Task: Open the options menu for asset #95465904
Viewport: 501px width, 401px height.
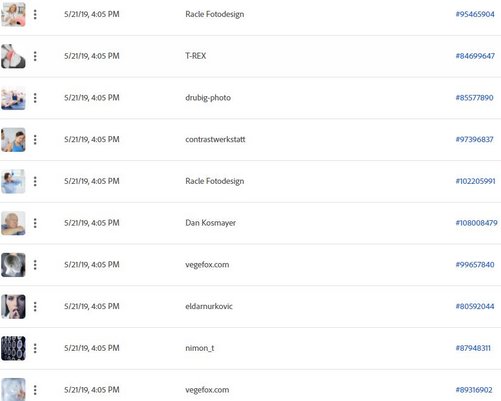Action: pyautogui.click(x=35, y=14)
